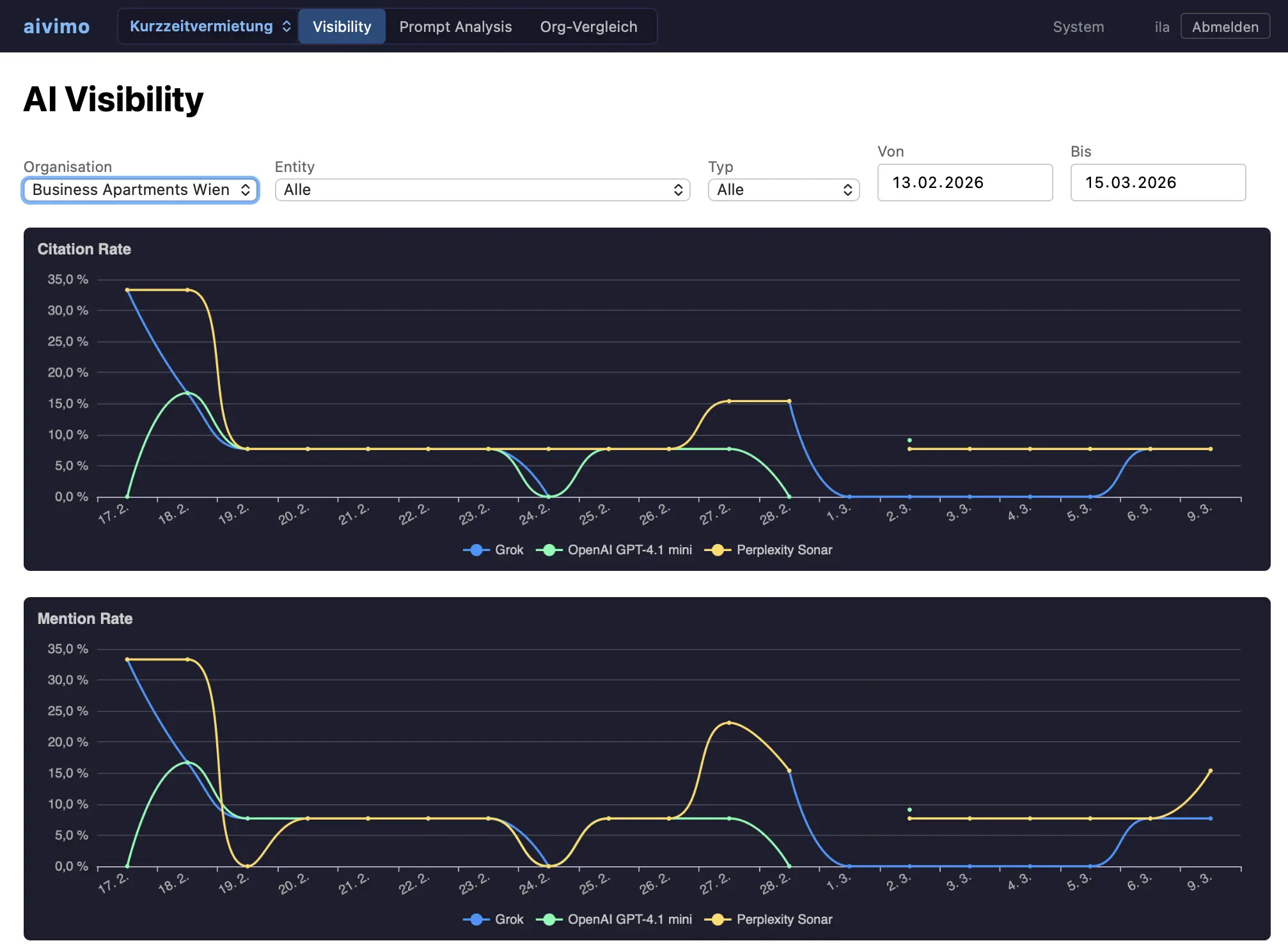Change the Organisation from Business Apartments Wien
1288x950 pixels.
[x=140, y=189]
